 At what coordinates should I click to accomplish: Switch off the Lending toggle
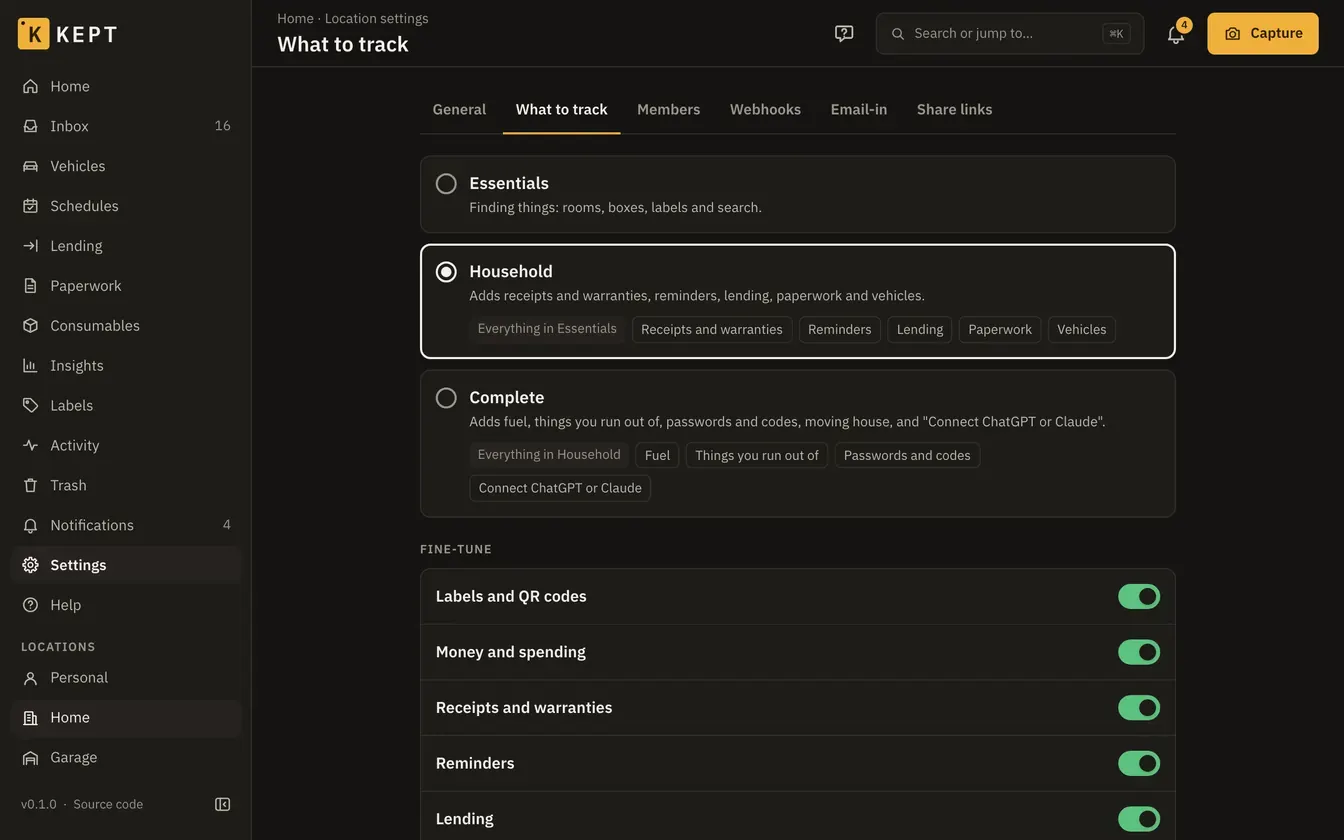pyautogui.click(x=1139, y=819)
